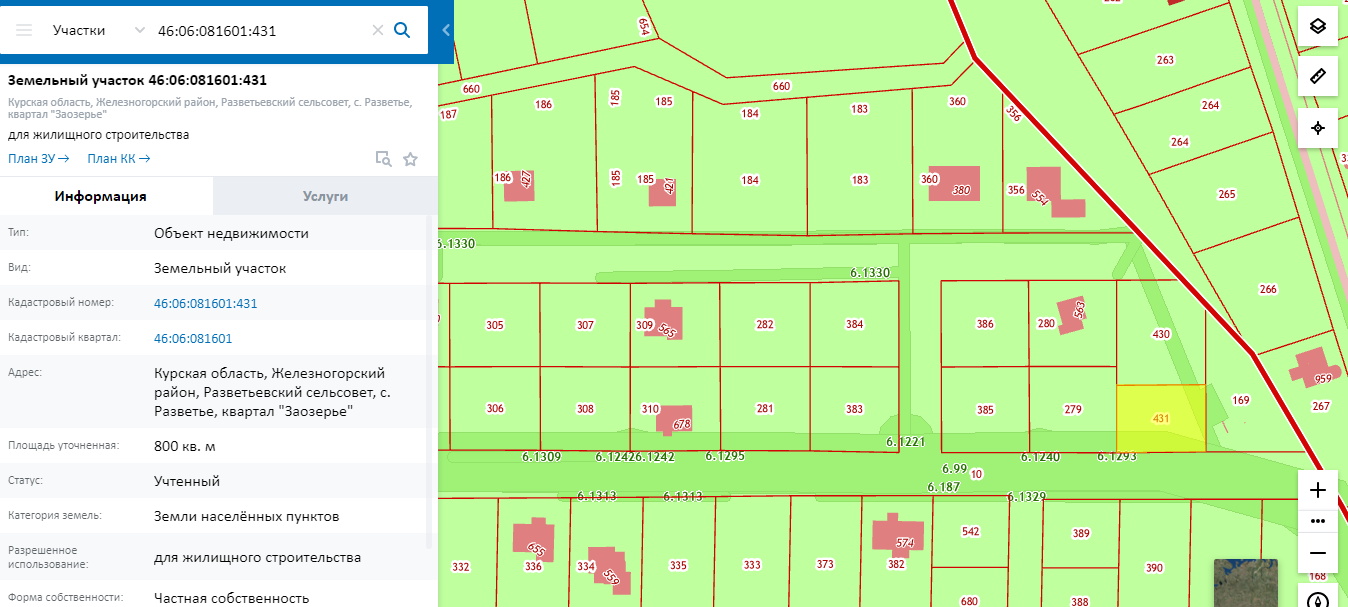1348x607 pixels.
Task: Clear the search field with X
Action: pos(378,30)
